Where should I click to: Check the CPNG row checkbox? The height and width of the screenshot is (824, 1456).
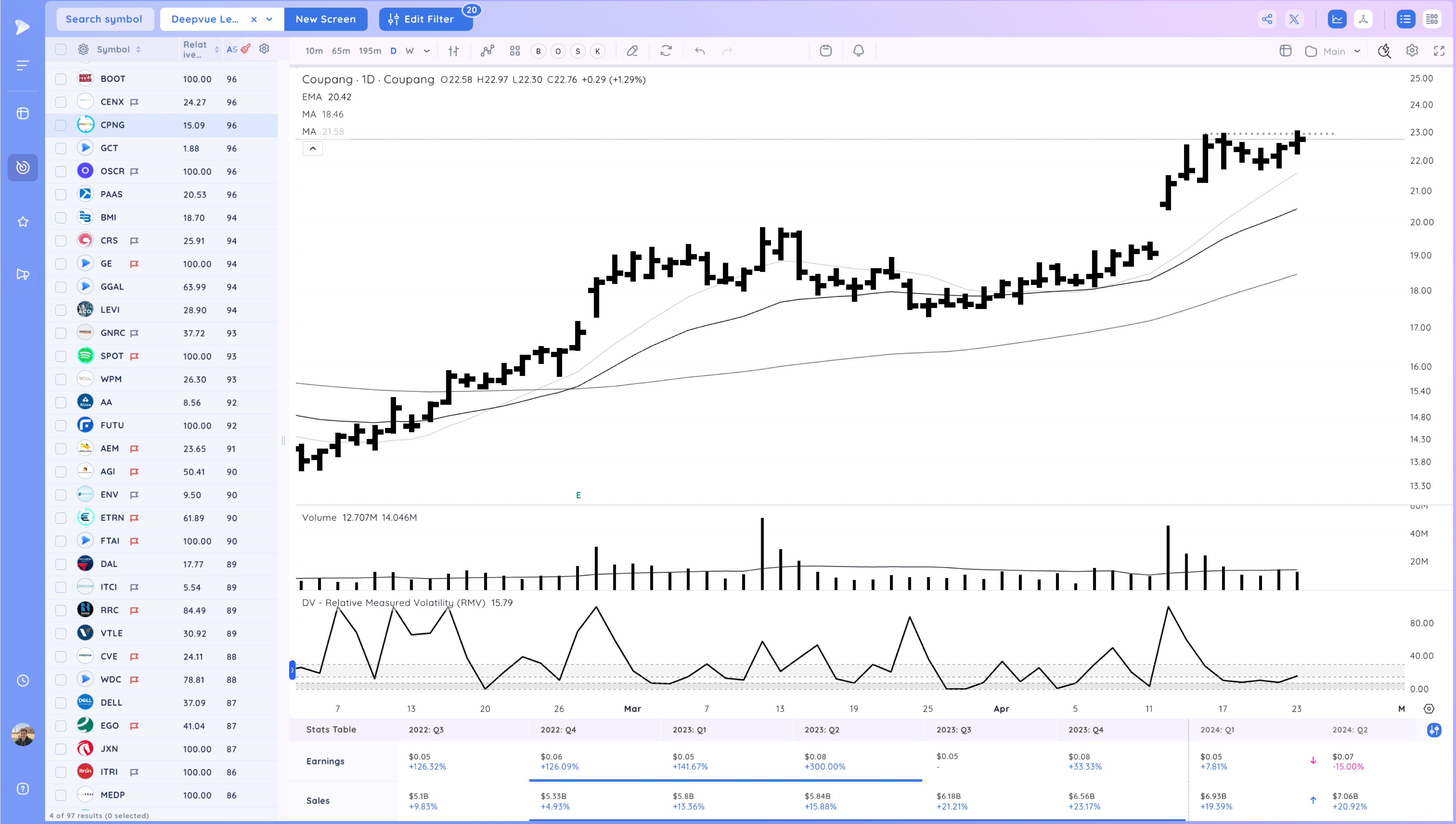60,125
